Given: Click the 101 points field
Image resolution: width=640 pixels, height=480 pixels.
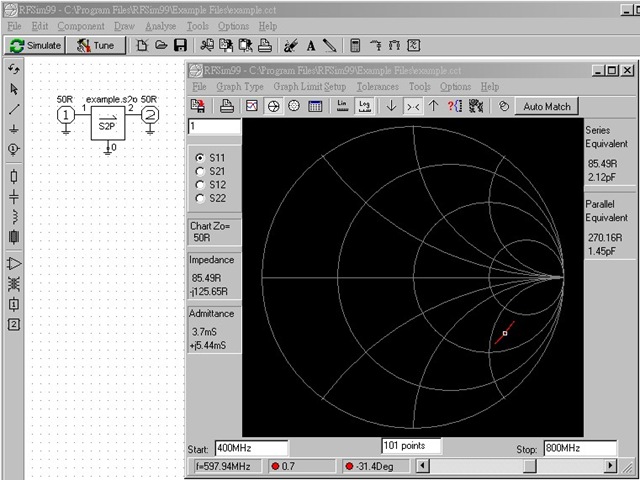Looking at the screenshot, I should 411,446.
